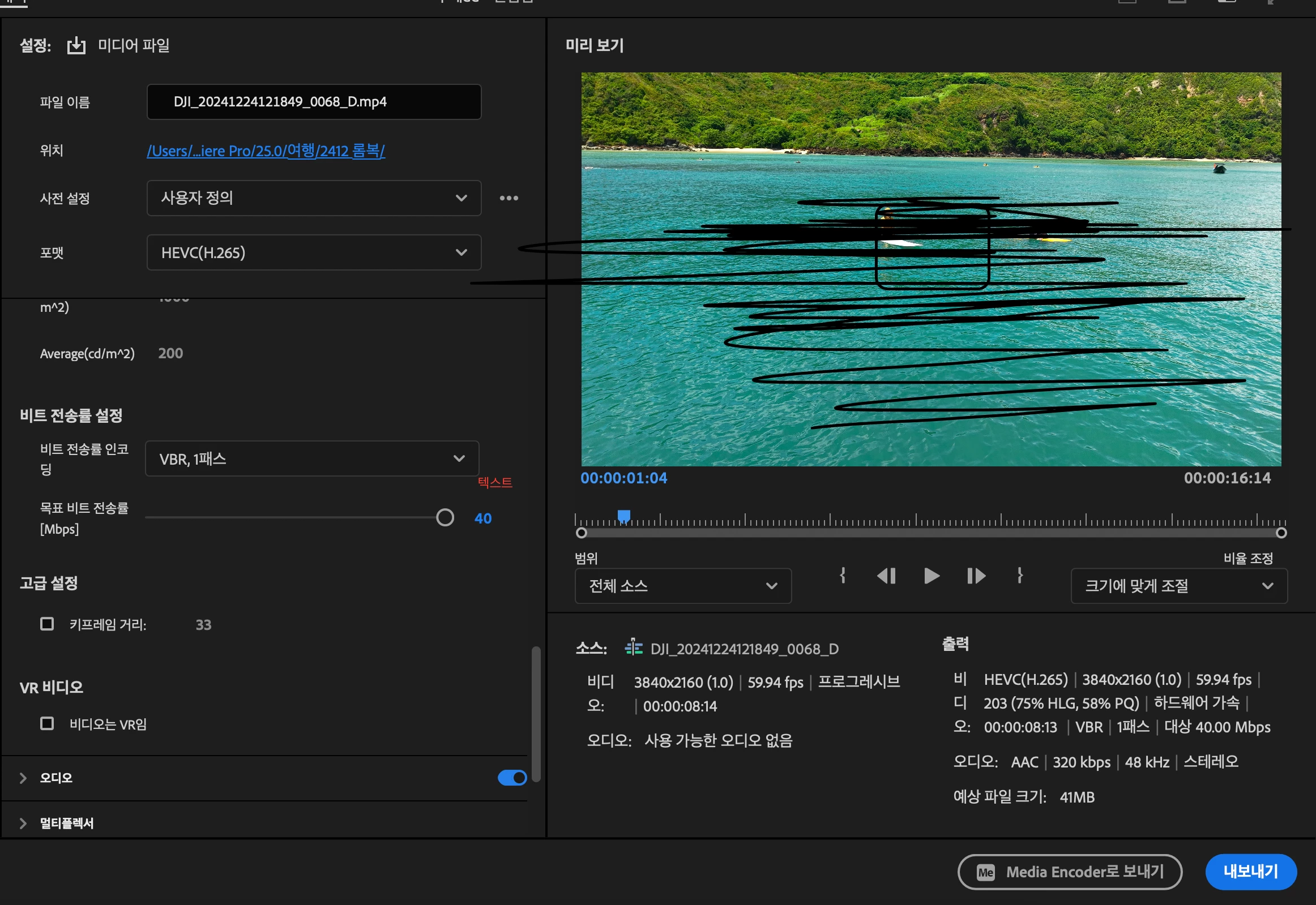The width and height of the screenshot is (1316, 905).
Task: Step forward one frame in preview
Action: pos(976,576)
